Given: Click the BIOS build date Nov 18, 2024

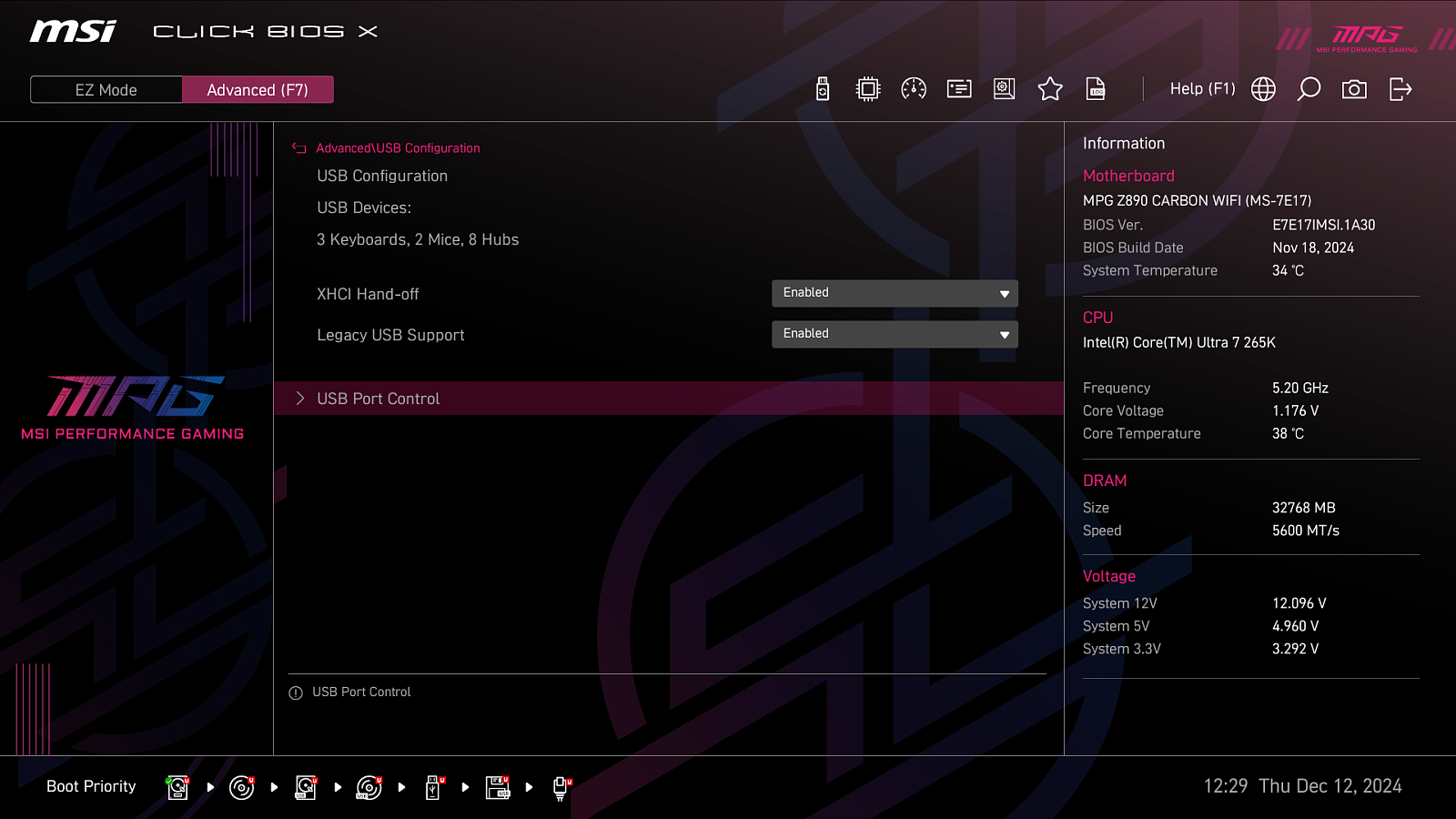Looking at the screenshot, I should (x=1313, y=248).
